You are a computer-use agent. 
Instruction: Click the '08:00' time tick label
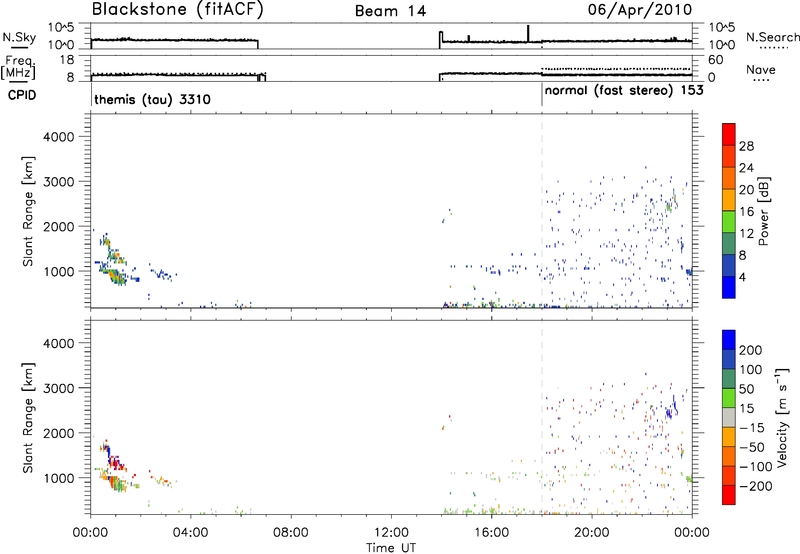point(291,533)
